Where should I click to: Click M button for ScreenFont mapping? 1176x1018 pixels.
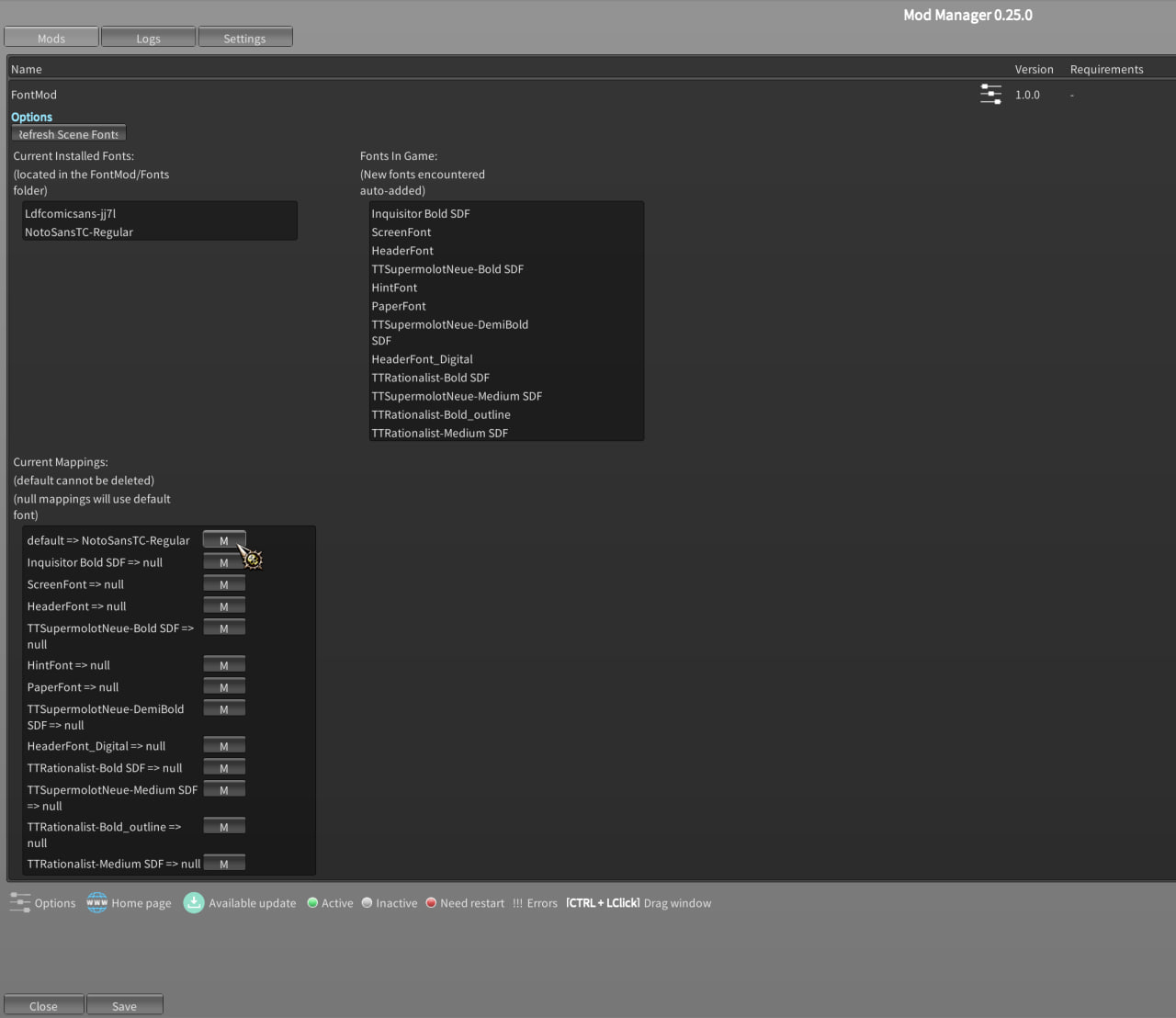(224, 584)
